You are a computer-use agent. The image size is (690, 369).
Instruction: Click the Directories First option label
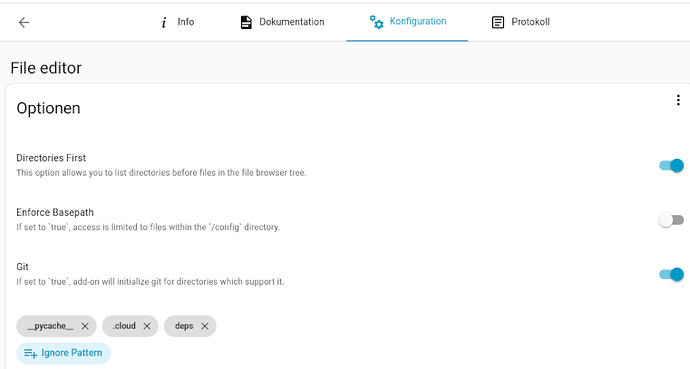click(x=51, y=158)
